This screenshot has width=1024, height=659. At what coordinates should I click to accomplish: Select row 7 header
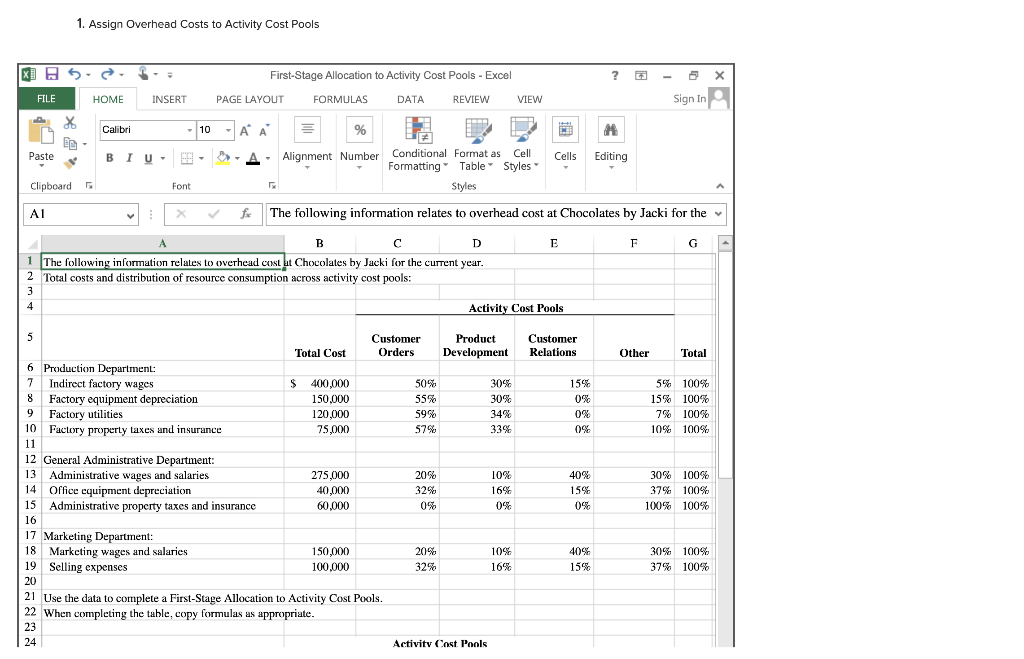pos(30,383)
